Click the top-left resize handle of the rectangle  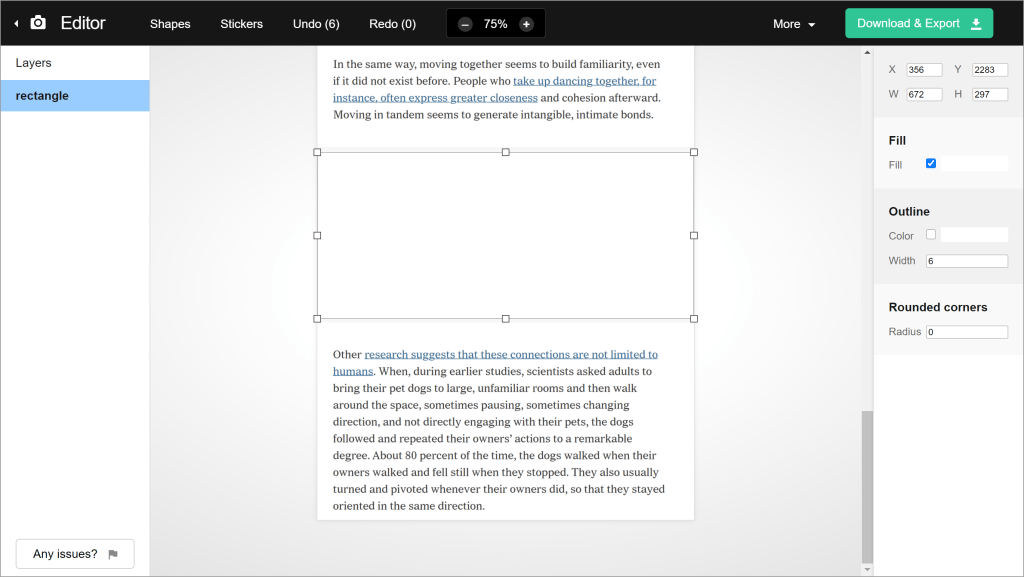317,152
